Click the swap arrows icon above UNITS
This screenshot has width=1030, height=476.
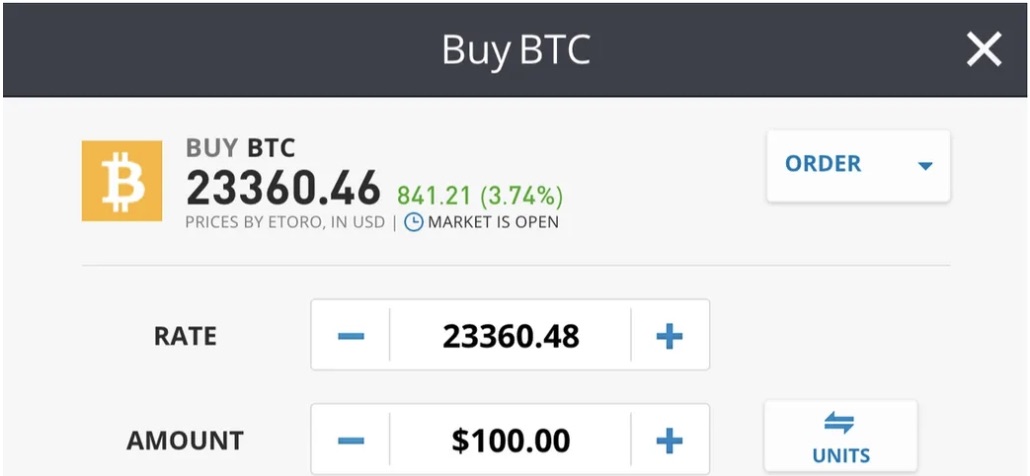click(x=840, y=423)
